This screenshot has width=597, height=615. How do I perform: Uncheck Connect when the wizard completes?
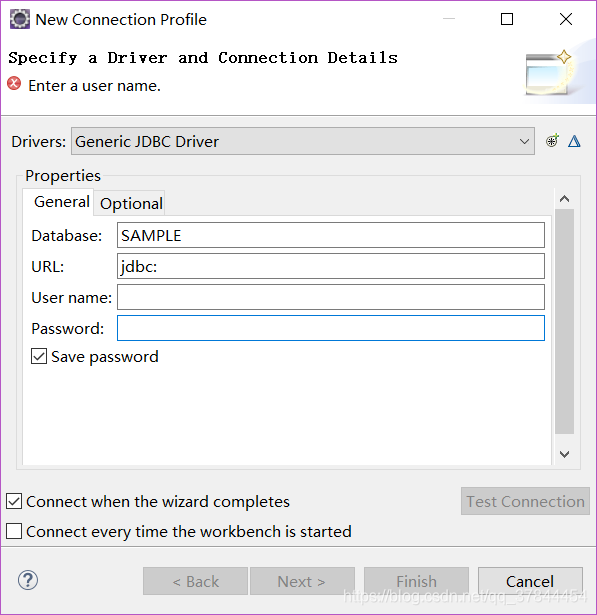coord(14,502)
